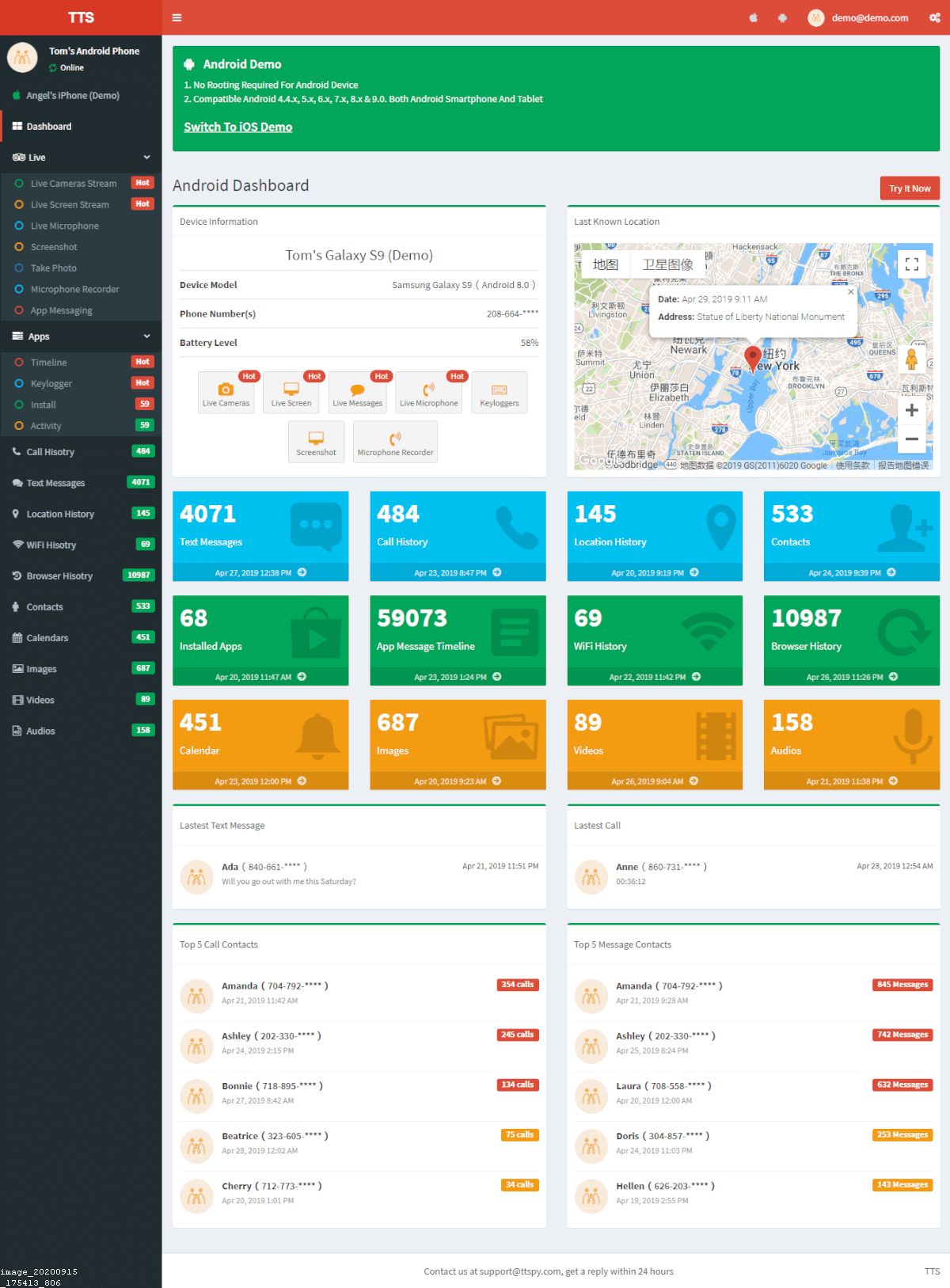Close the map location info popup
The width and height of the screenshot is (950, 1288).
point(850,292)
